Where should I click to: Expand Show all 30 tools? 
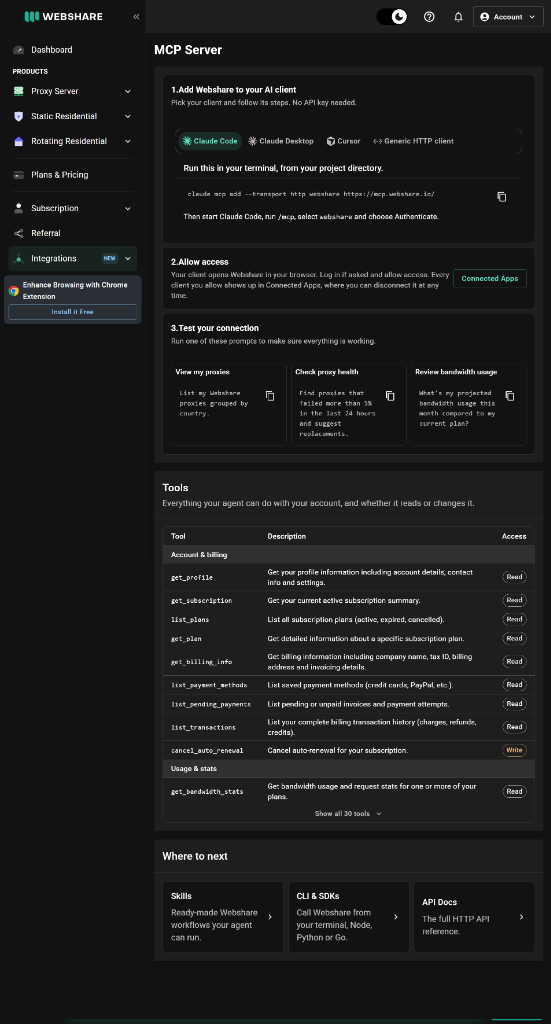(x=348, y=814)
